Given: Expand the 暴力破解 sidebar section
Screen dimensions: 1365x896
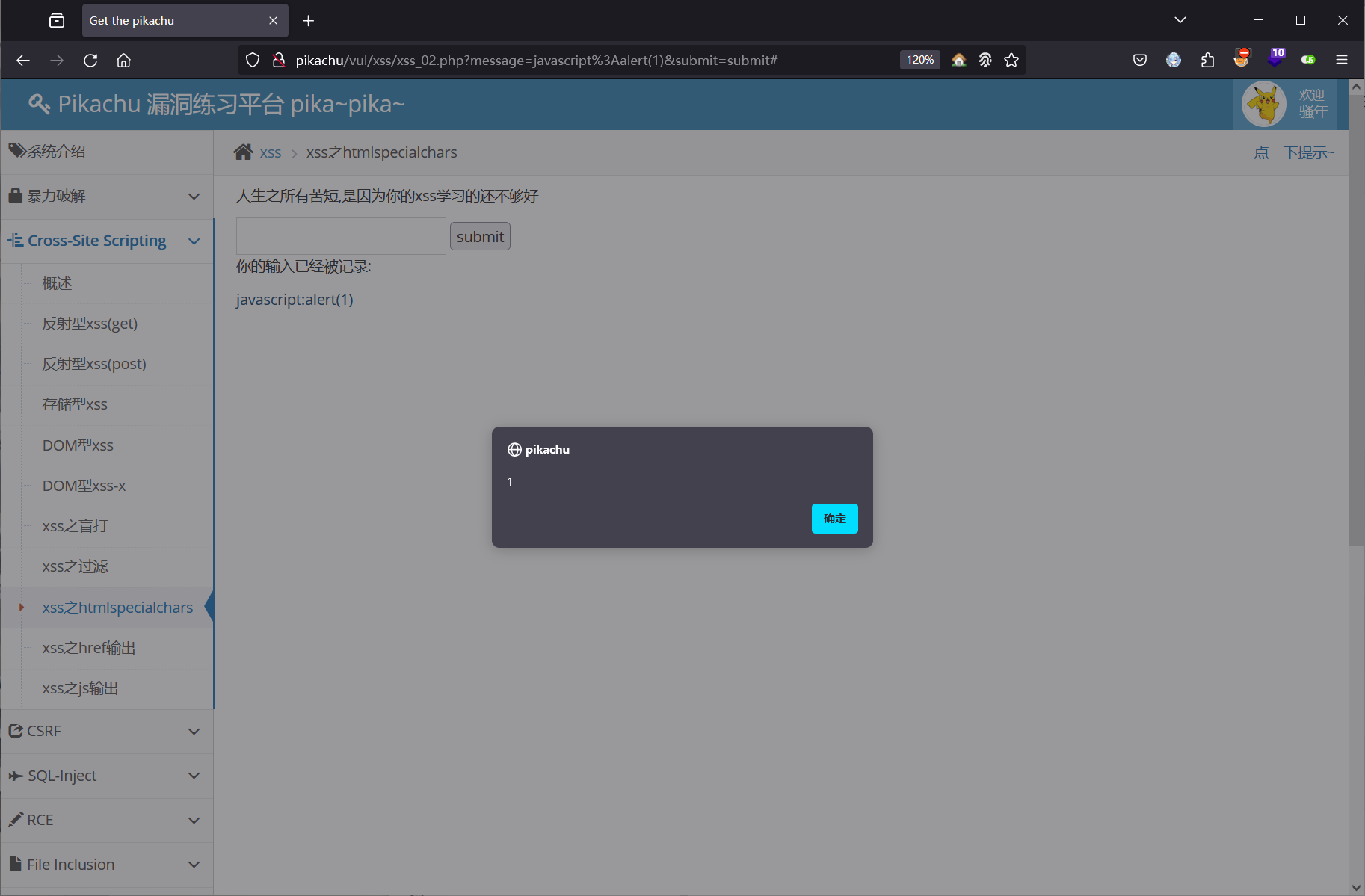Looking at the screenshot, I should coord(107,196).
